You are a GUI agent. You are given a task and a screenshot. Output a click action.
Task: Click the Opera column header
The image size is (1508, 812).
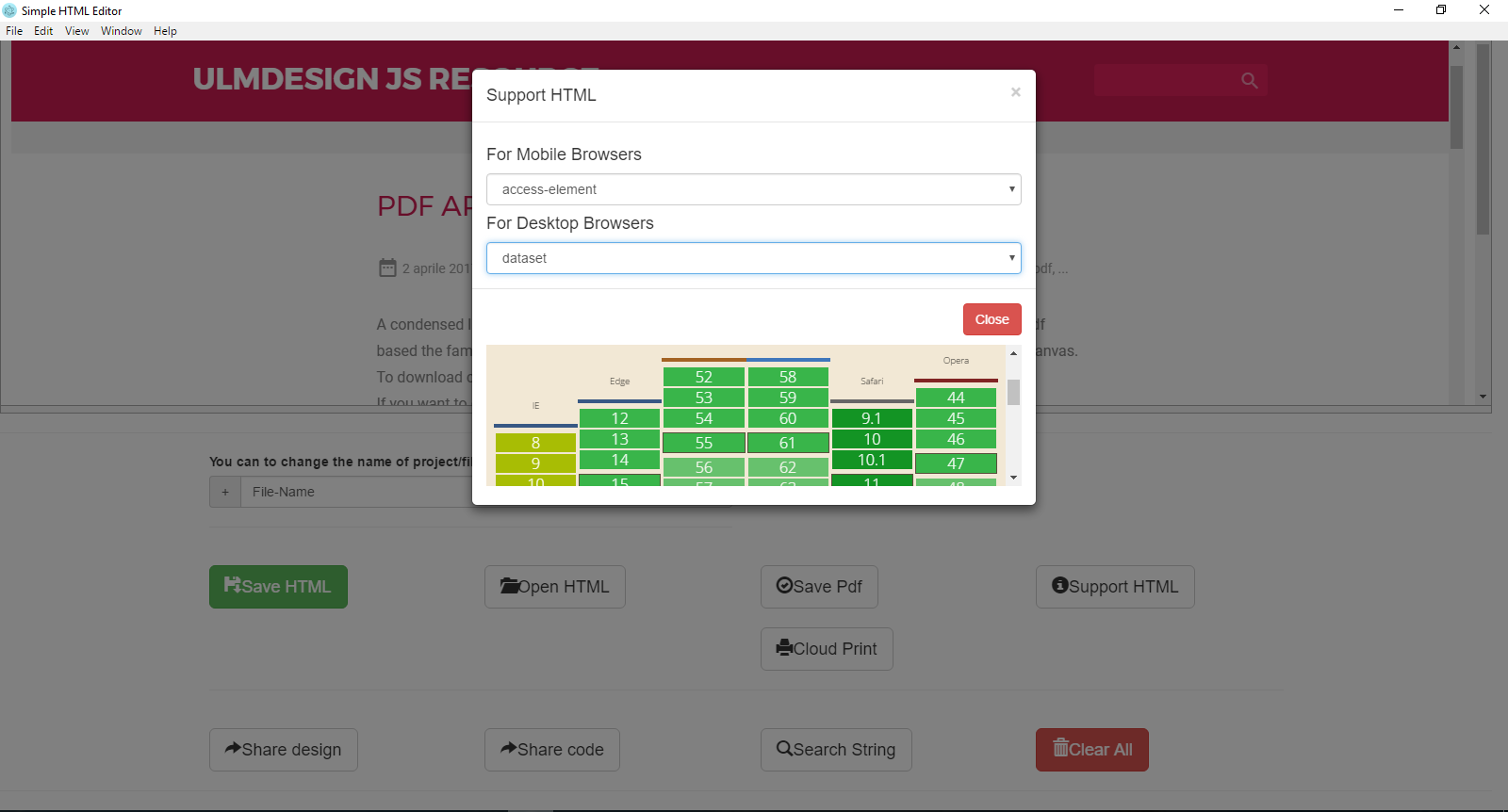956,361
